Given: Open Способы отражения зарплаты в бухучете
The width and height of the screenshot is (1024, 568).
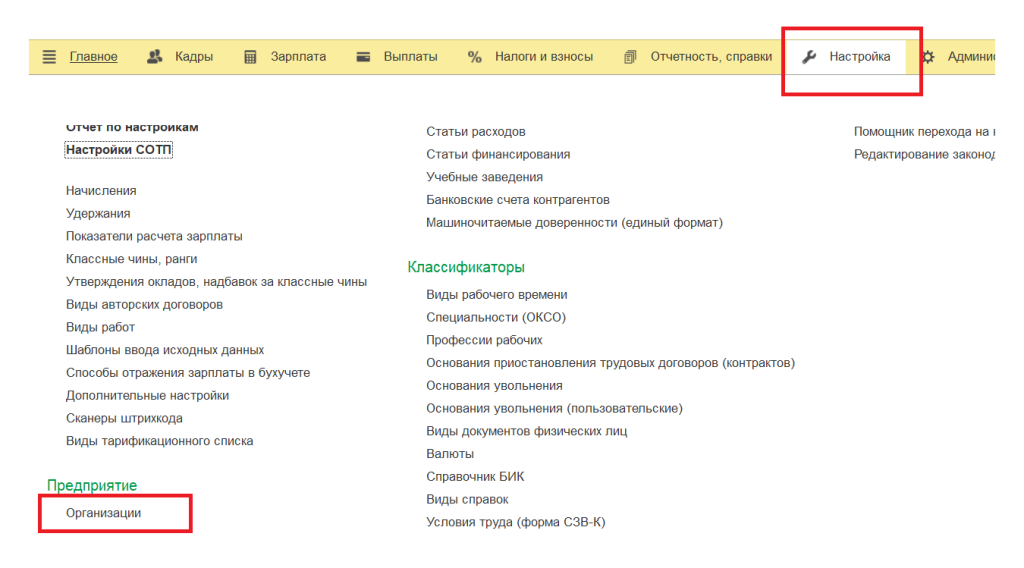Looking at the screenshot, I should click(x=188, y=373).
